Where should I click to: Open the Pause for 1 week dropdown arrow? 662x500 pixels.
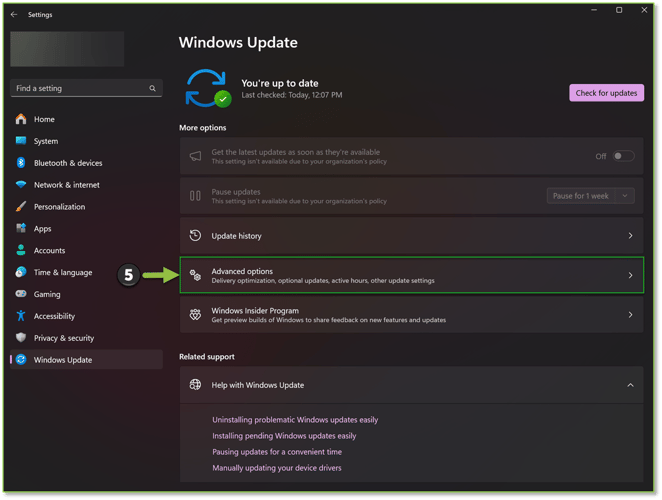625,196
